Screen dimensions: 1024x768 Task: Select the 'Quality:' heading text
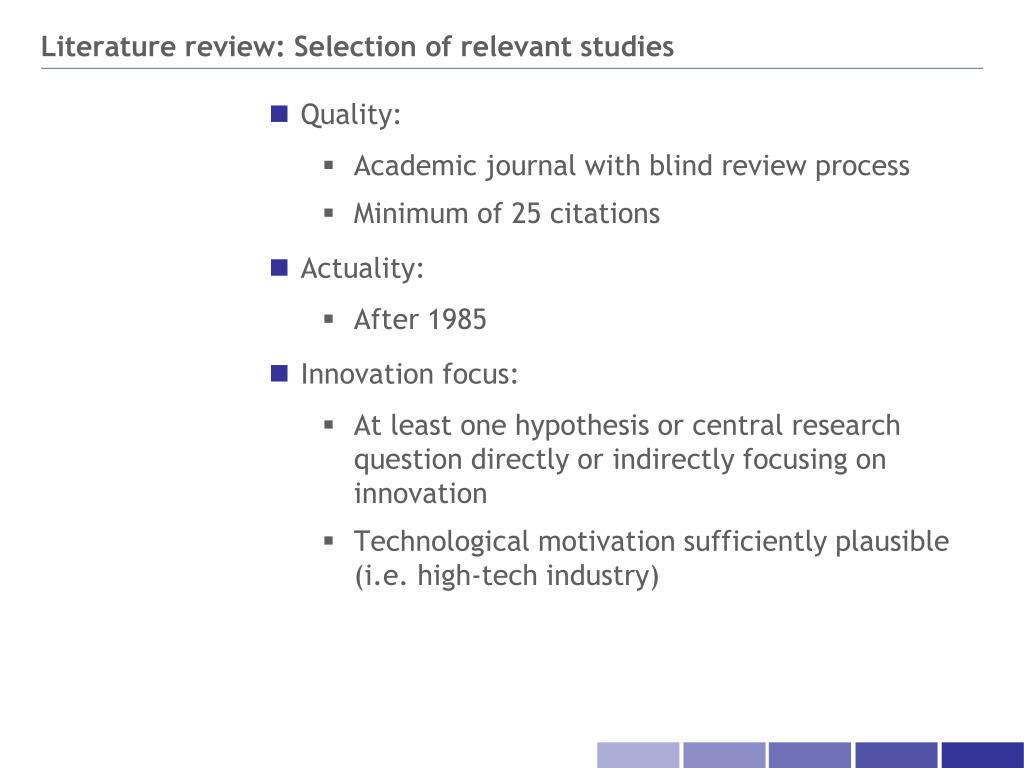tap(351, 115)
